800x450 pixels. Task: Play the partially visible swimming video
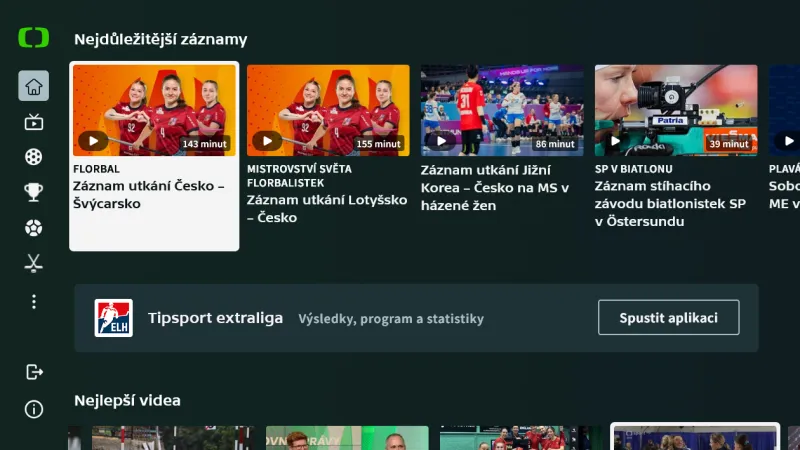point(788,141)
